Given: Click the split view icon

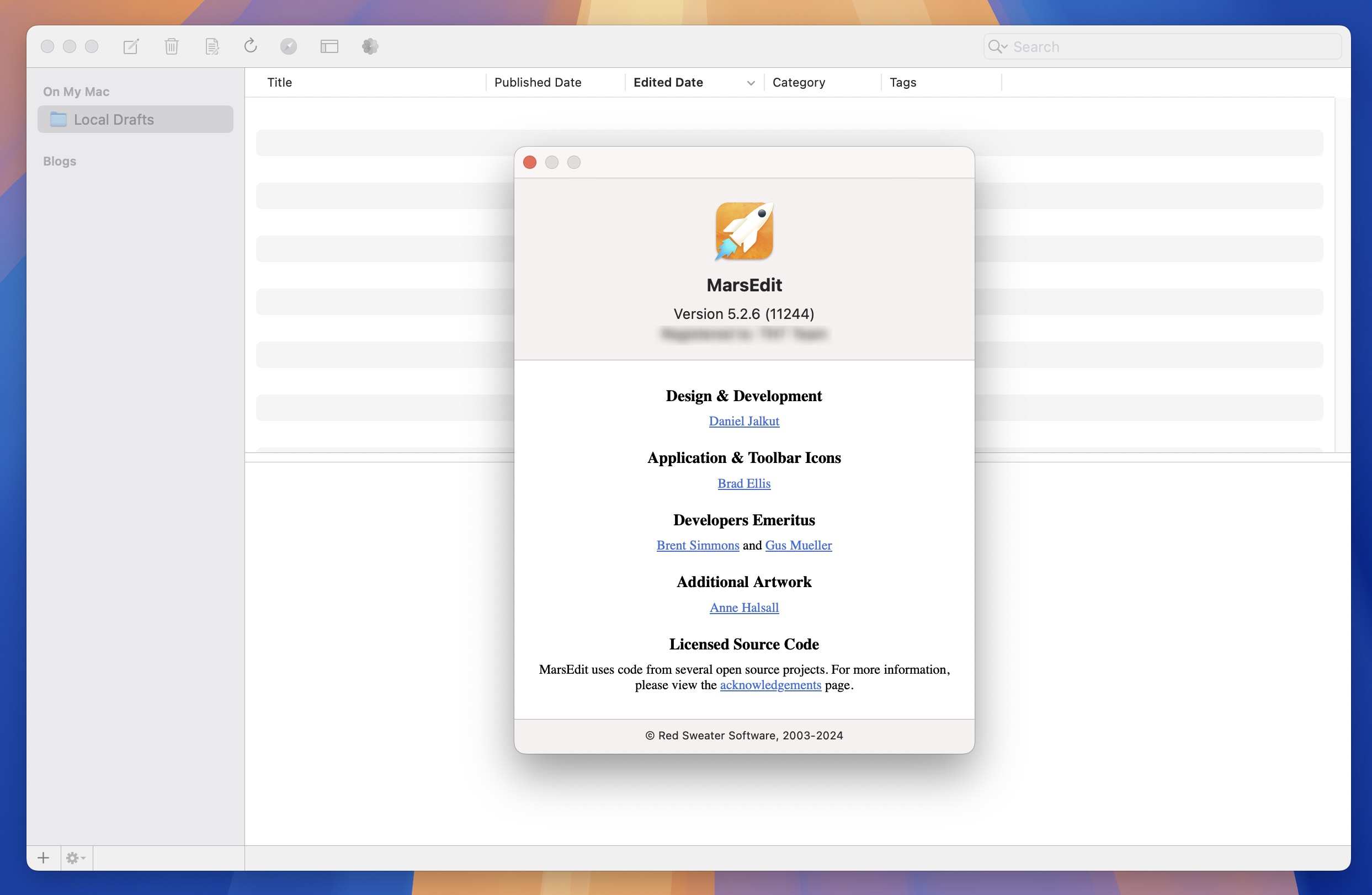Looking at the screenshot, I should 329,46.
